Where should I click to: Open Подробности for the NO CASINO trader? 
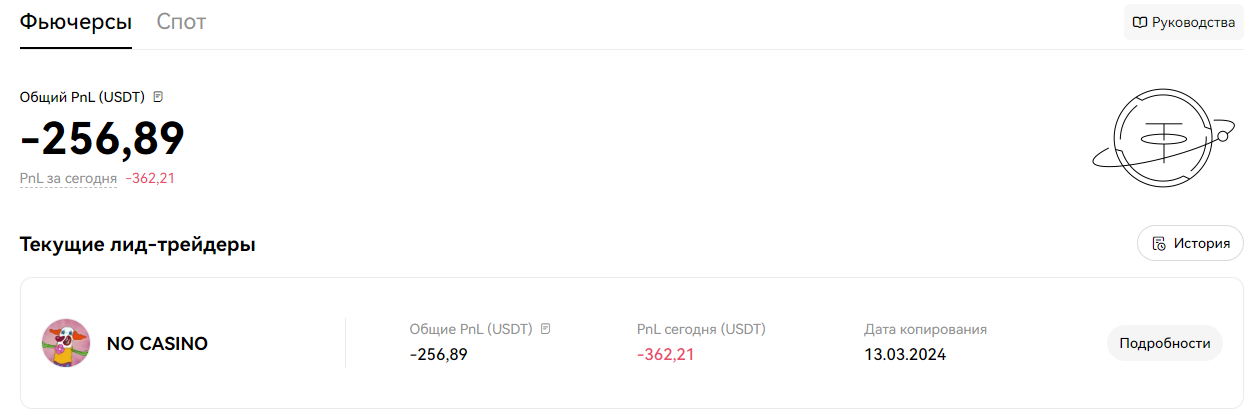pyautogui.click(x=1164, y=343)
